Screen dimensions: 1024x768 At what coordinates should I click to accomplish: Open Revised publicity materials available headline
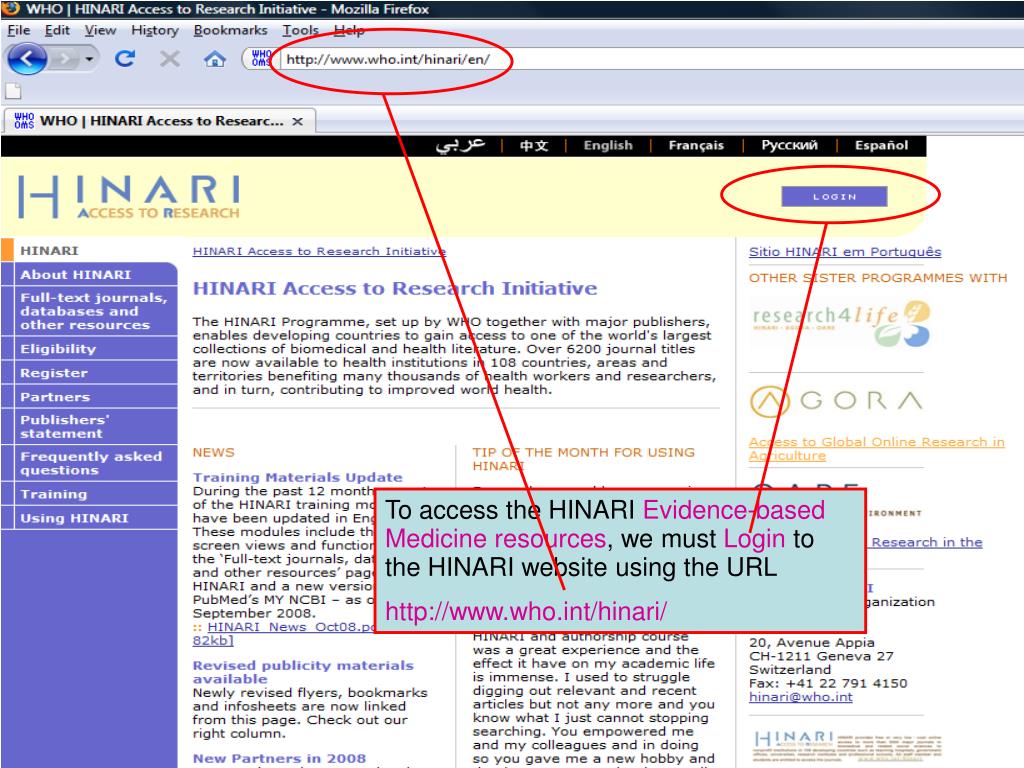(x=303, y=672)
